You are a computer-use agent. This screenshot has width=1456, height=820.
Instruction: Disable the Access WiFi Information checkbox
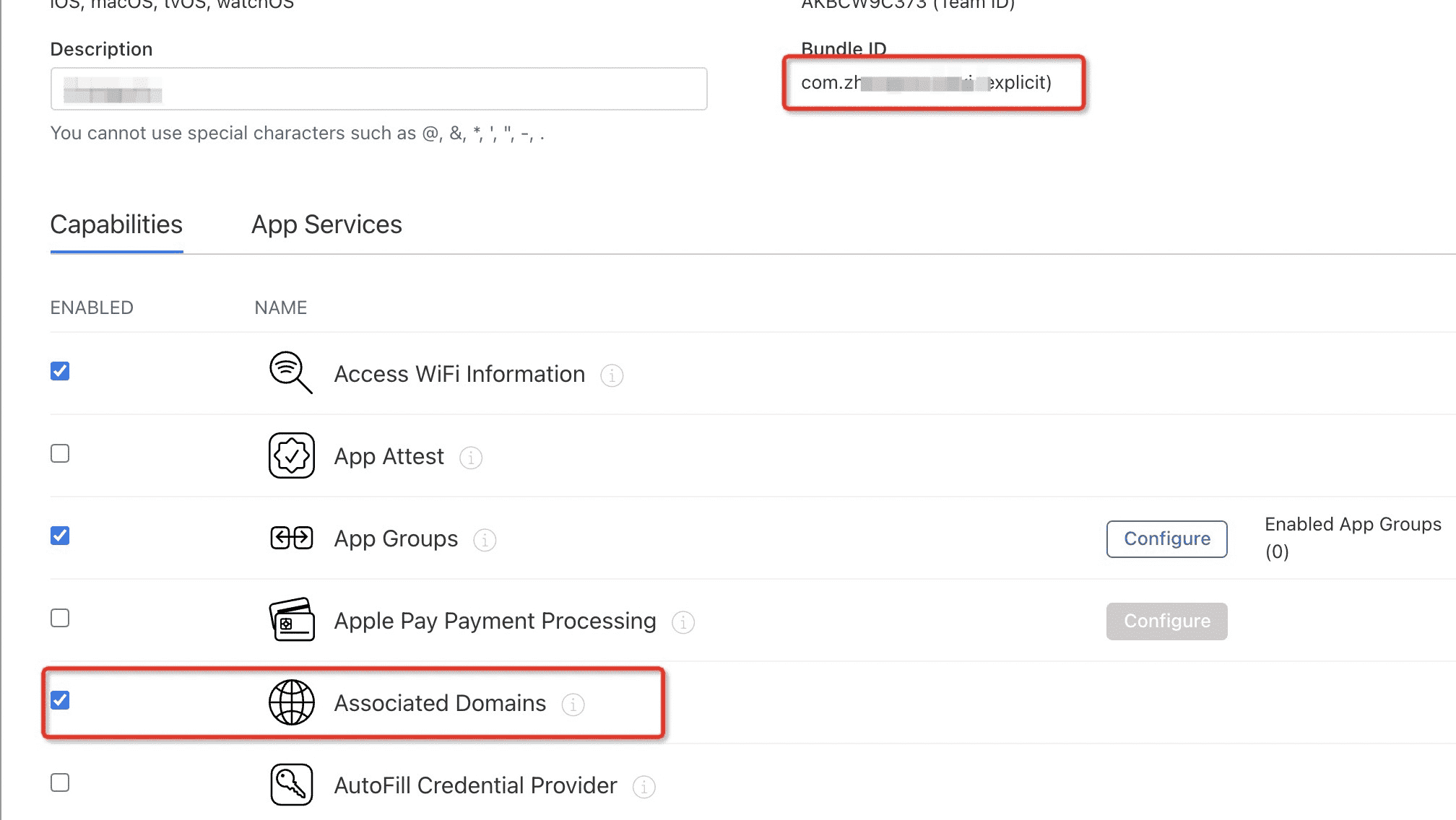pos(61,370)
